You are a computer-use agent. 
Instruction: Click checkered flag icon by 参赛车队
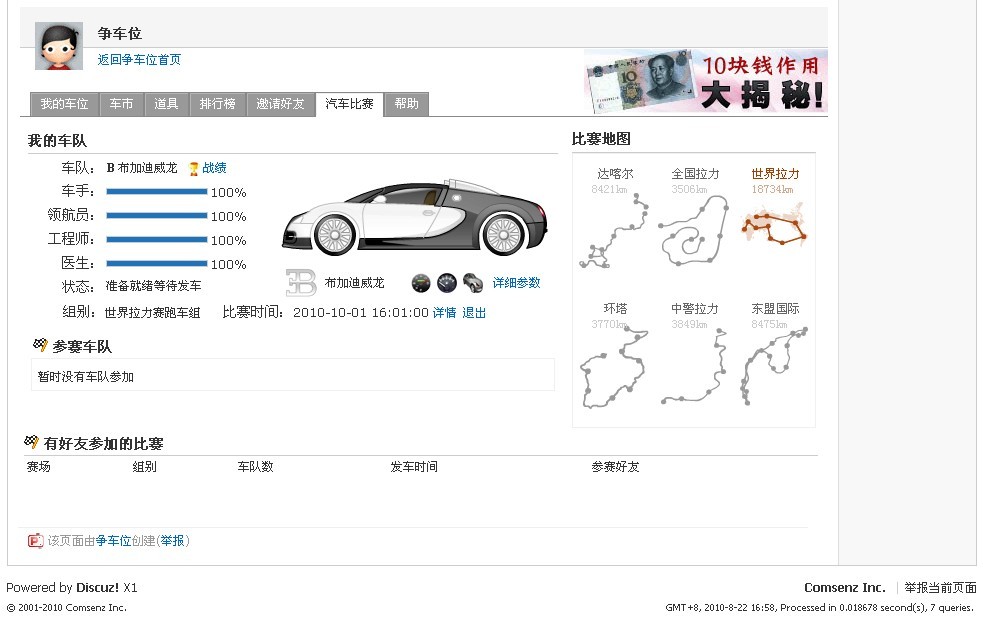coord(40,345)
